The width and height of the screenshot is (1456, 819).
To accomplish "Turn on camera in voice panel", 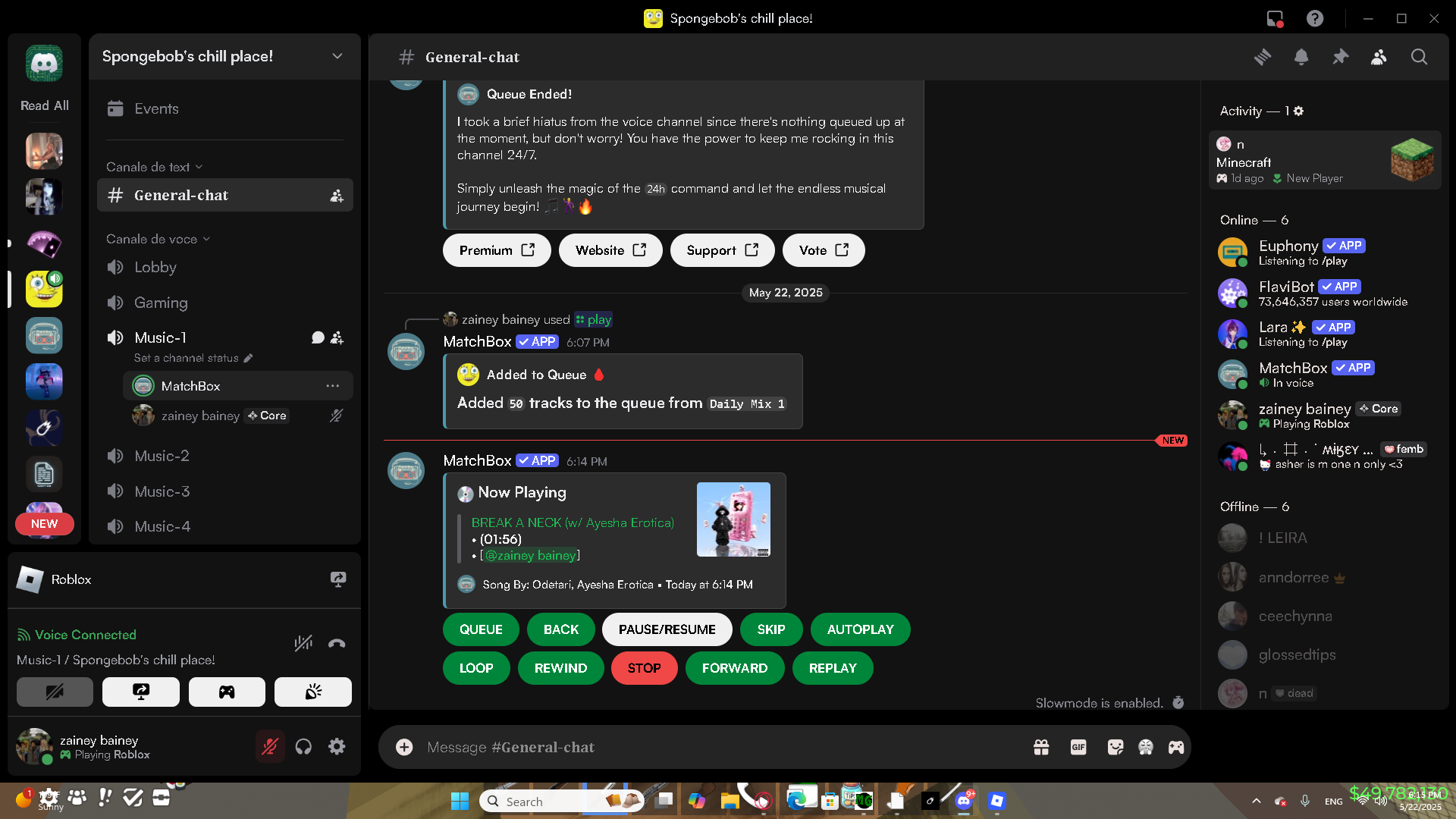I will click(x=55, y=692).
